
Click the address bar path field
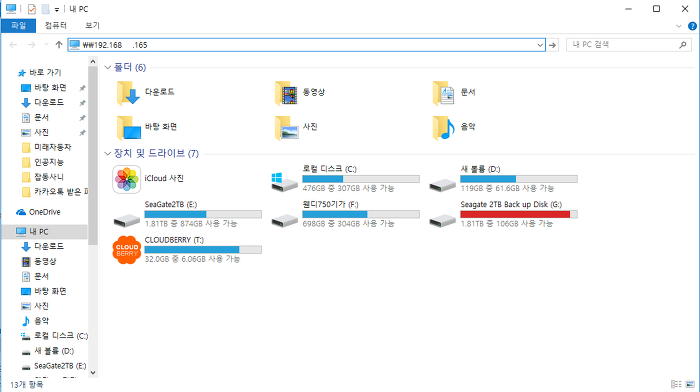coord(306,45)
